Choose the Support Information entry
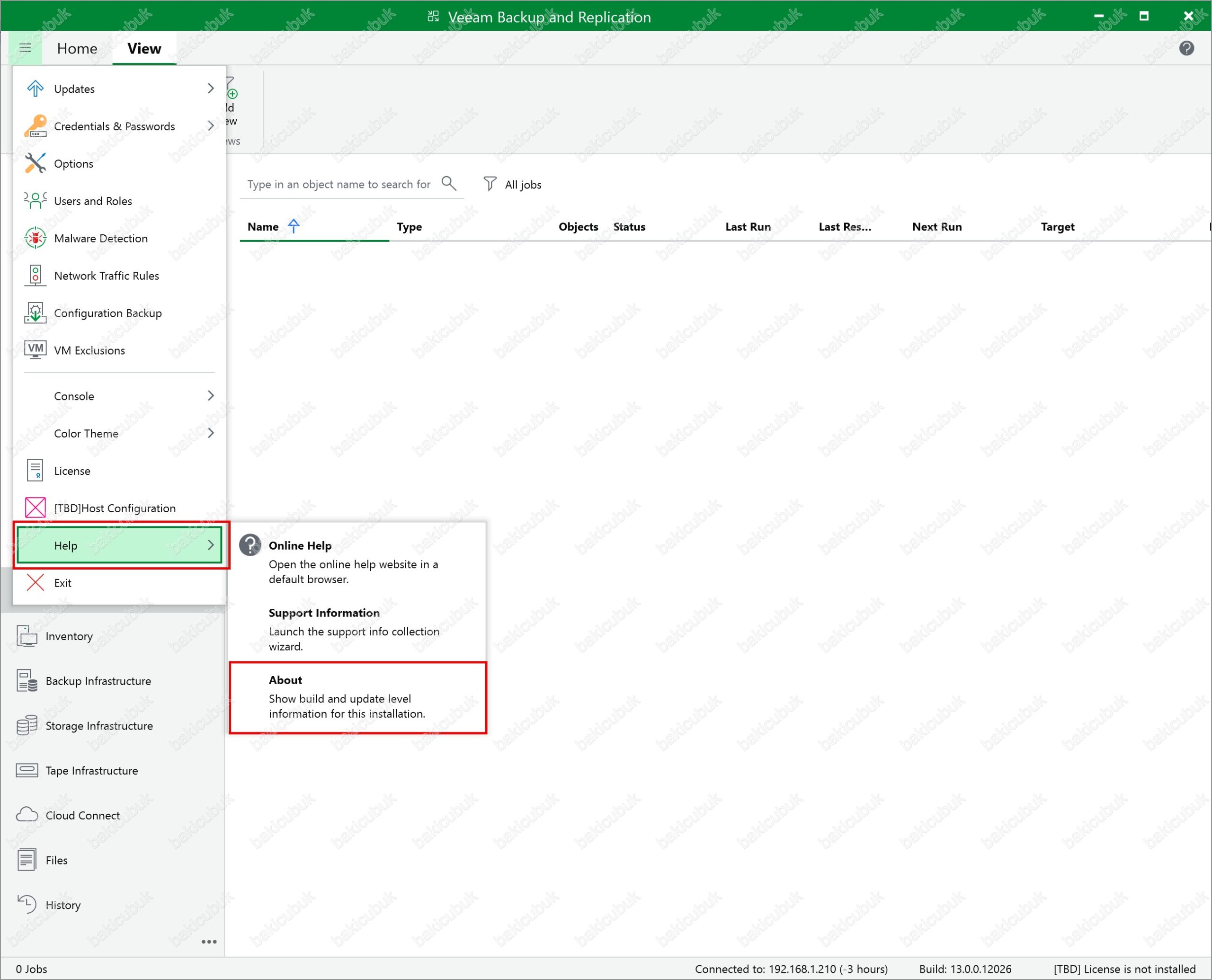The image size is (1212, 980). [358, 629]
